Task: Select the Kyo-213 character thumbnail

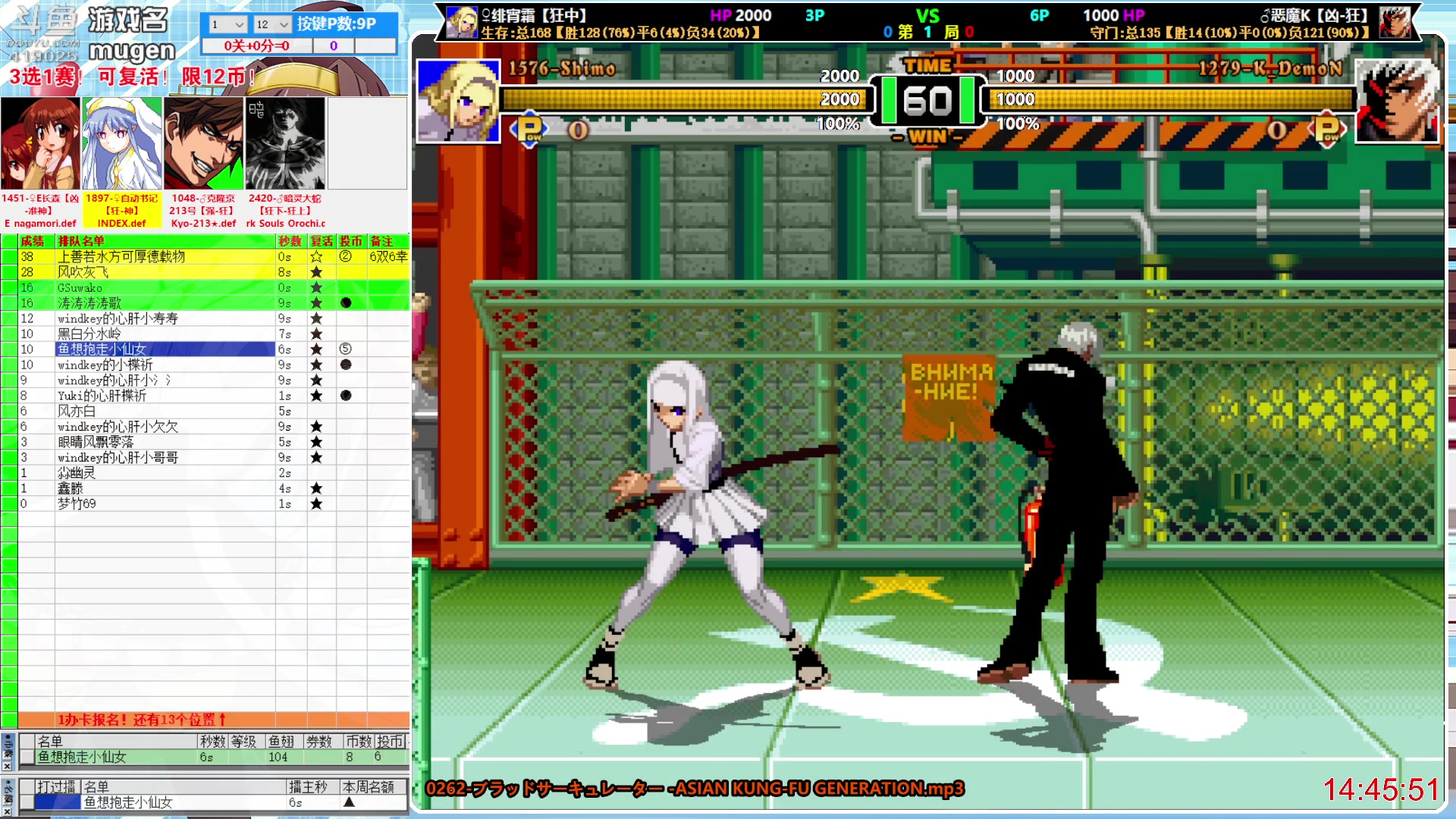Action: click(x=203, y=143)
